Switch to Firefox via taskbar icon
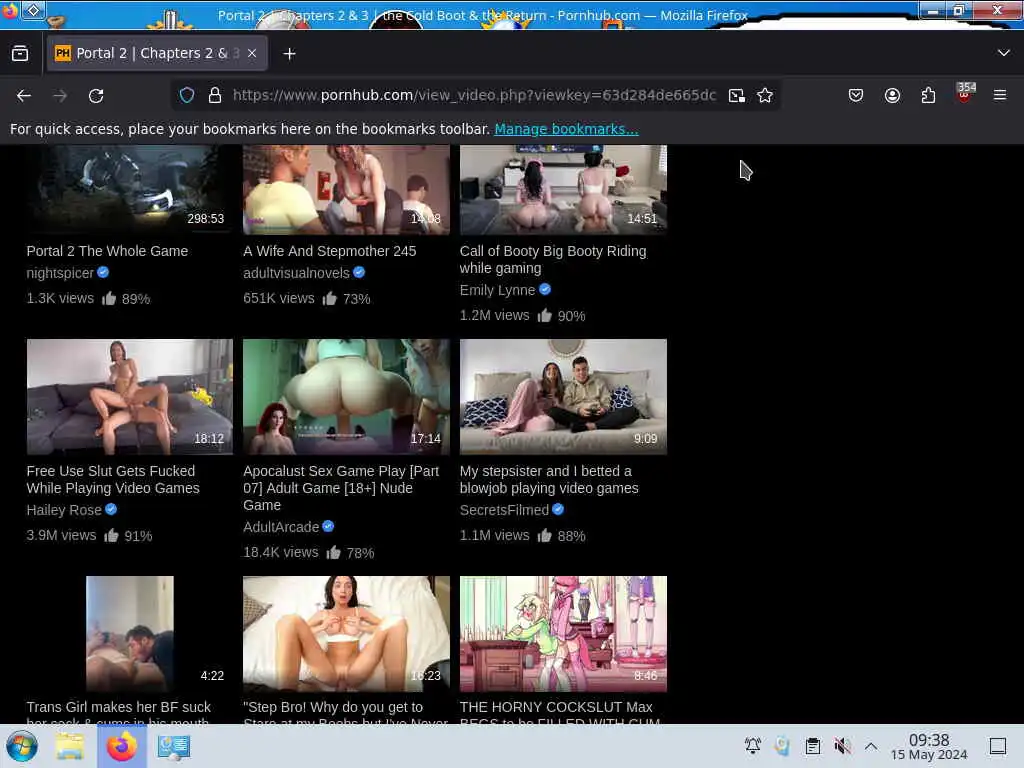Image resolution: width=1024 pixels, height=768 pixels. 121,746
